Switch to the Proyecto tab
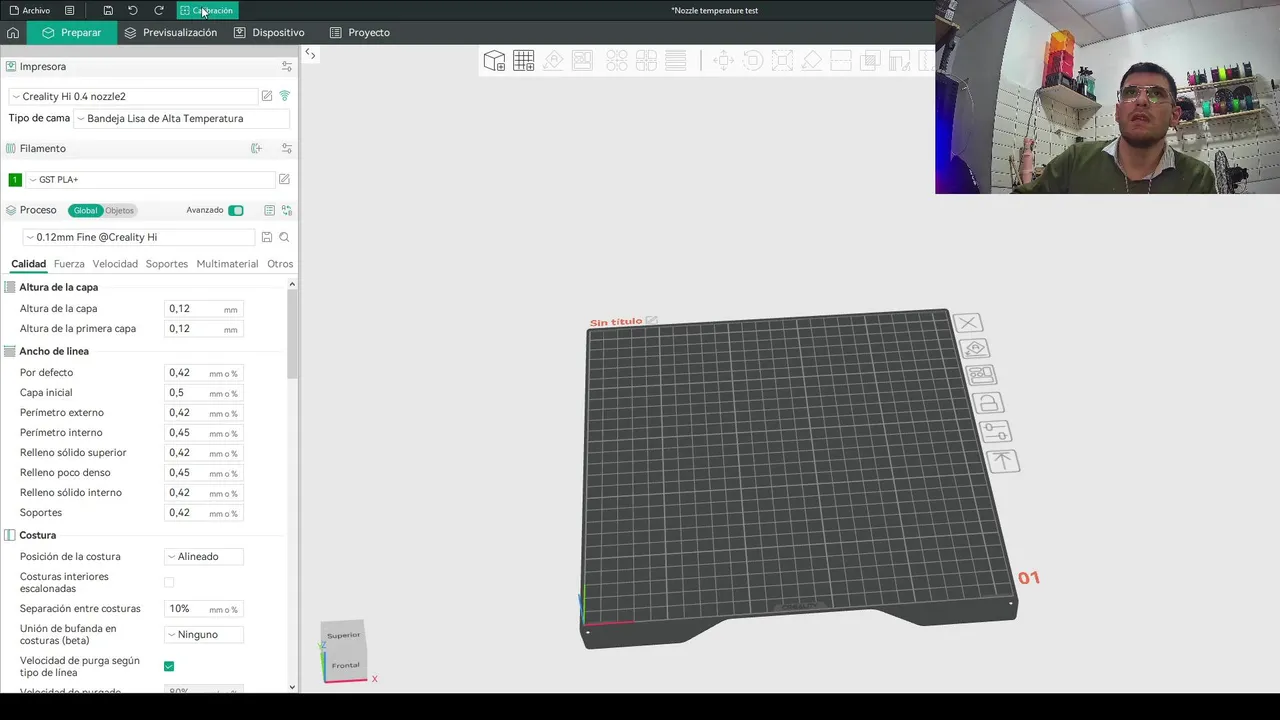 tap(359, 33)
